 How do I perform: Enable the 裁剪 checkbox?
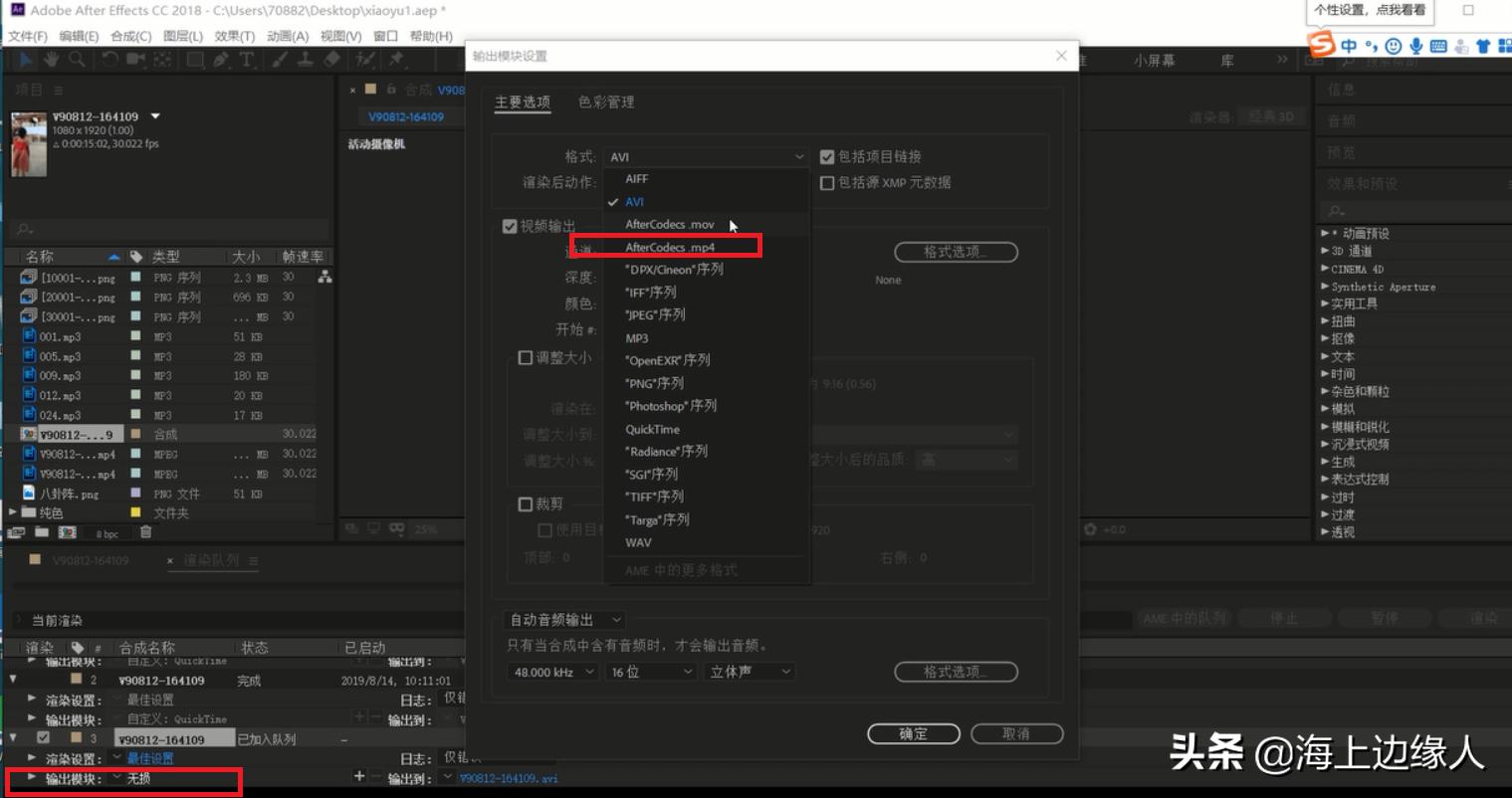(526, 503)
